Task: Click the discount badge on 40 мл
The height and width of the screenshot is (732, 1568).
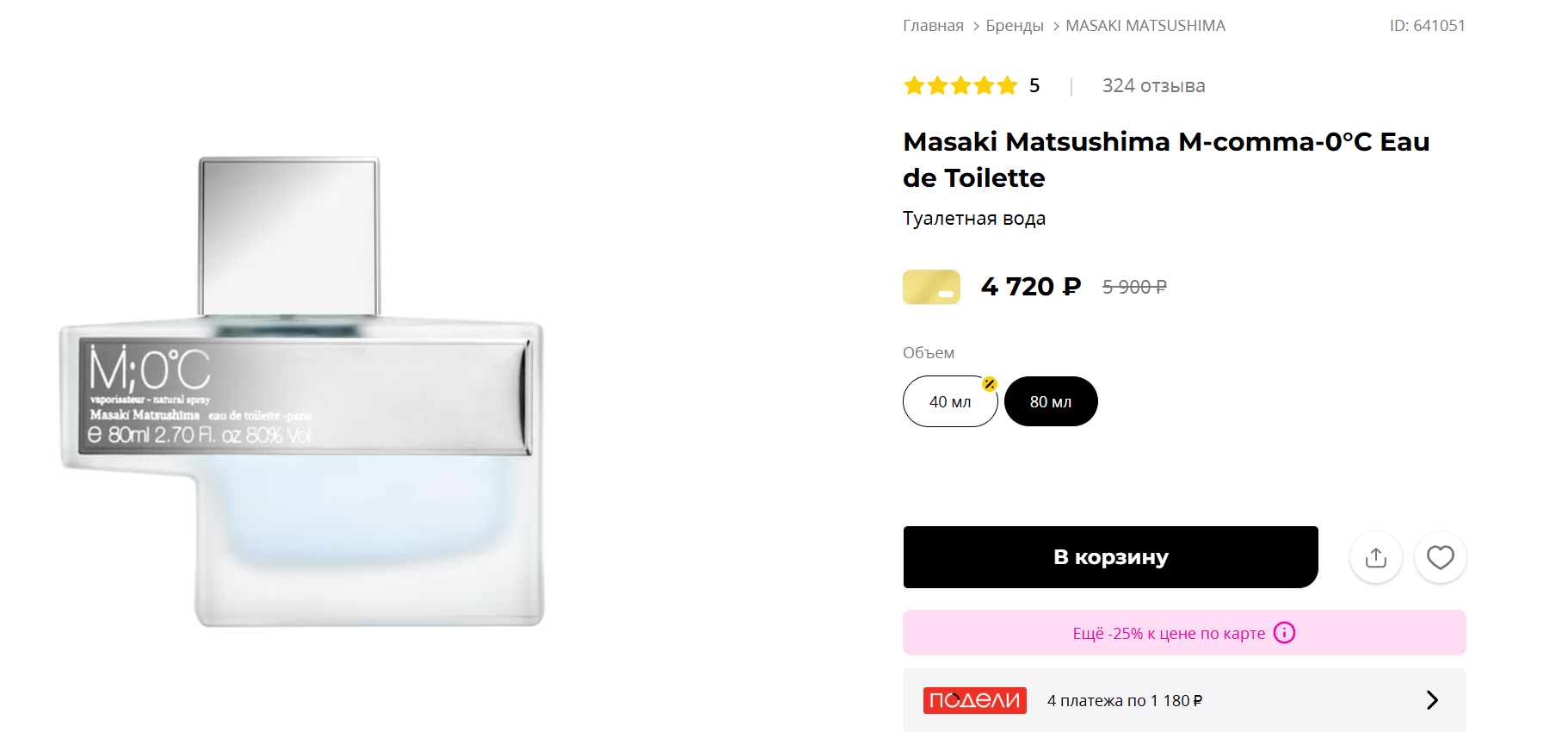Action: coord(990,384)
